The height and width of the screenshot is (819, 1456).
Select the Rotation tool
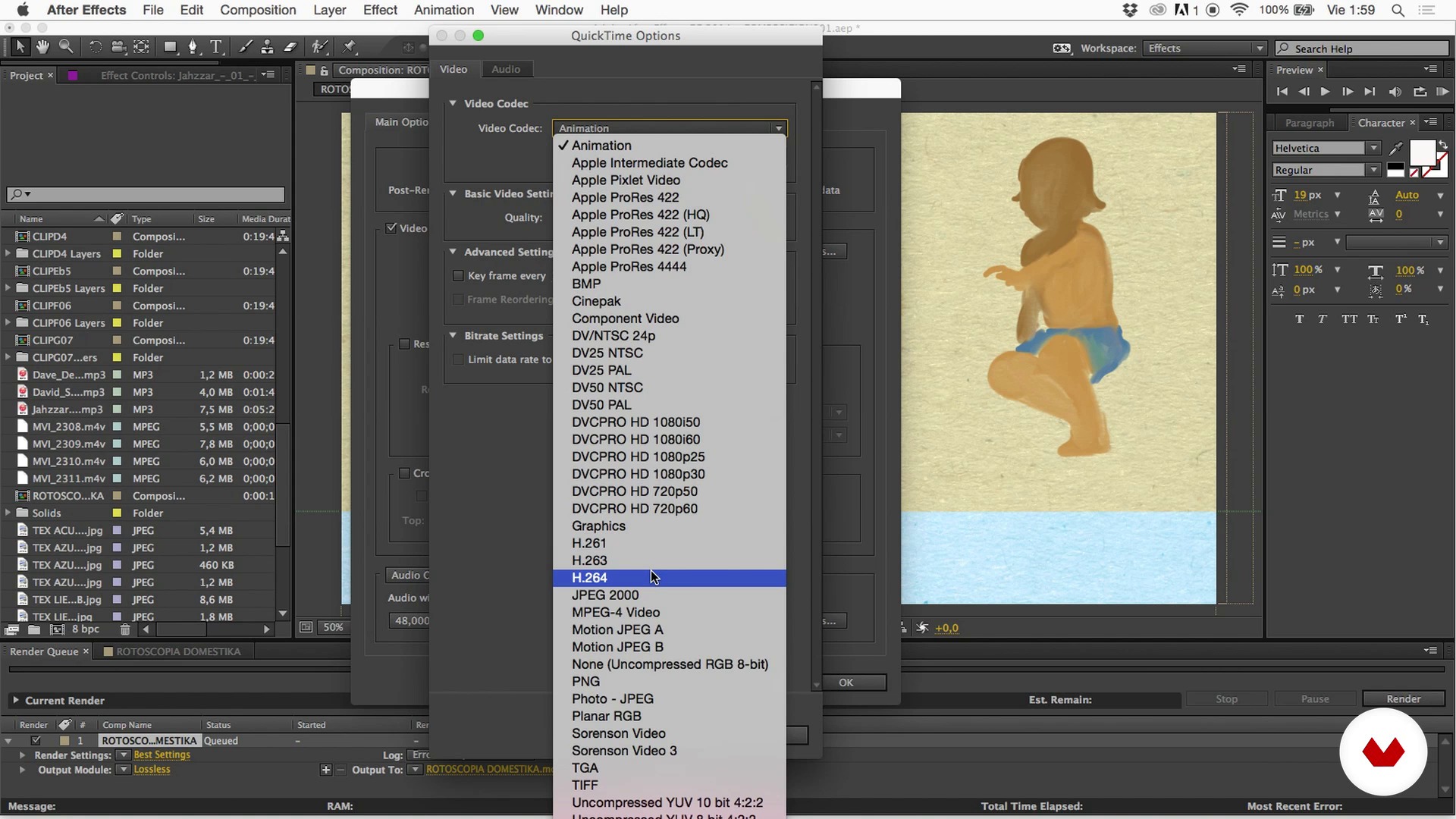click(x=96, y=47)
